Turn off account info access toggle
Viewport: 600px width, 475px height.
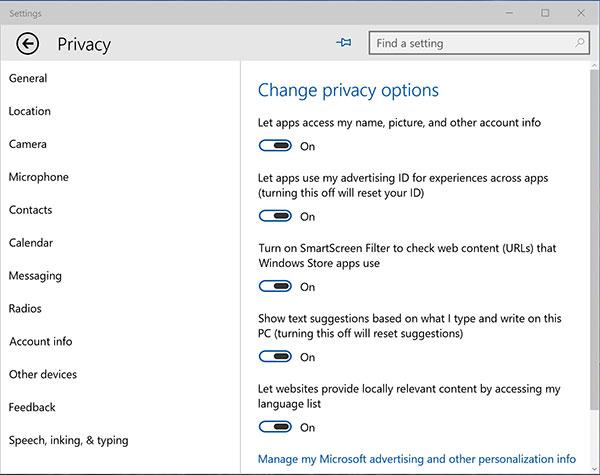coord(275,145)
